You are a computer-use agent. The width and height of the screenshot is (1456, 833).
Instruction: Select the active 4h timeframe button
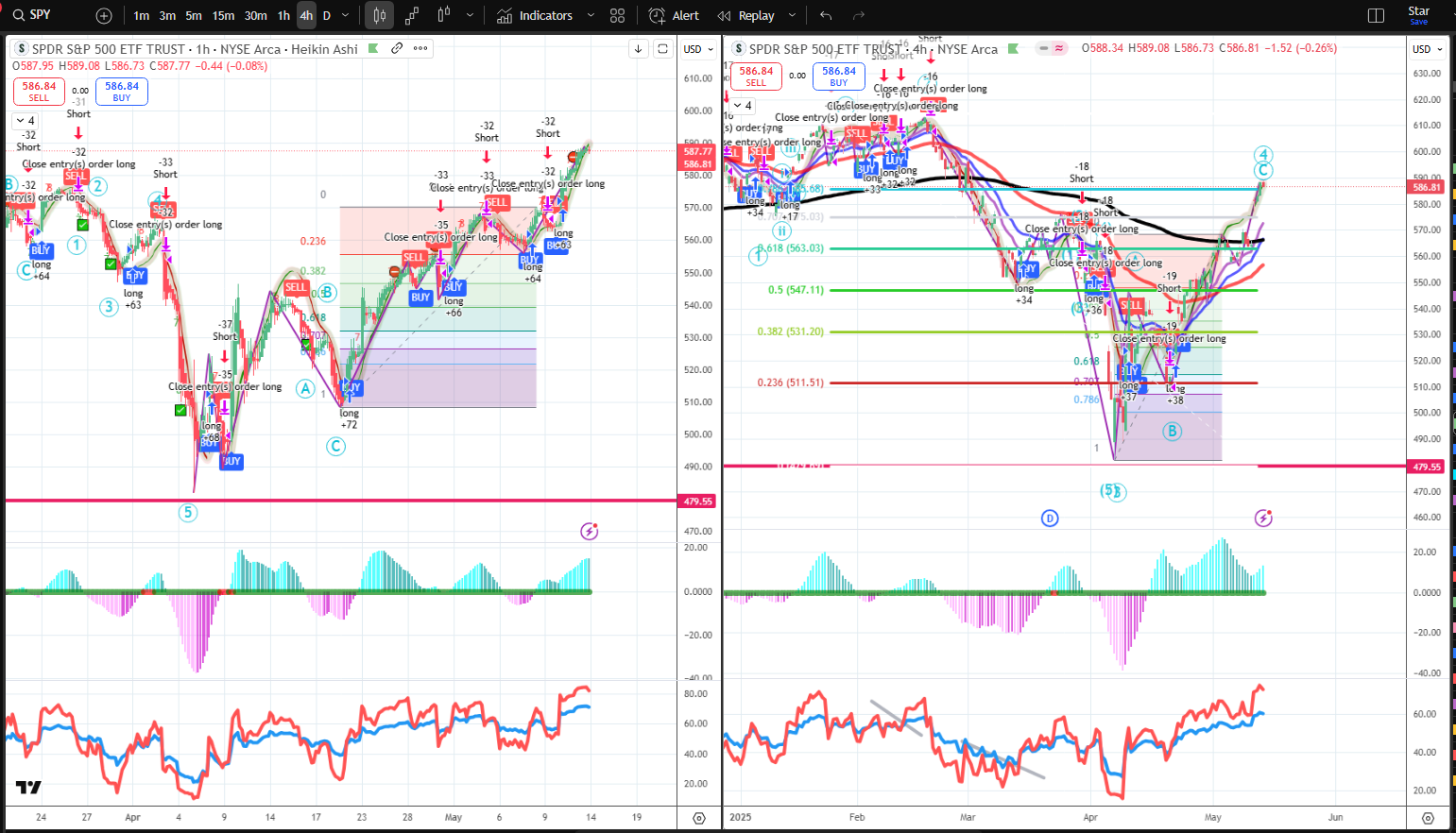click(306, 16)
